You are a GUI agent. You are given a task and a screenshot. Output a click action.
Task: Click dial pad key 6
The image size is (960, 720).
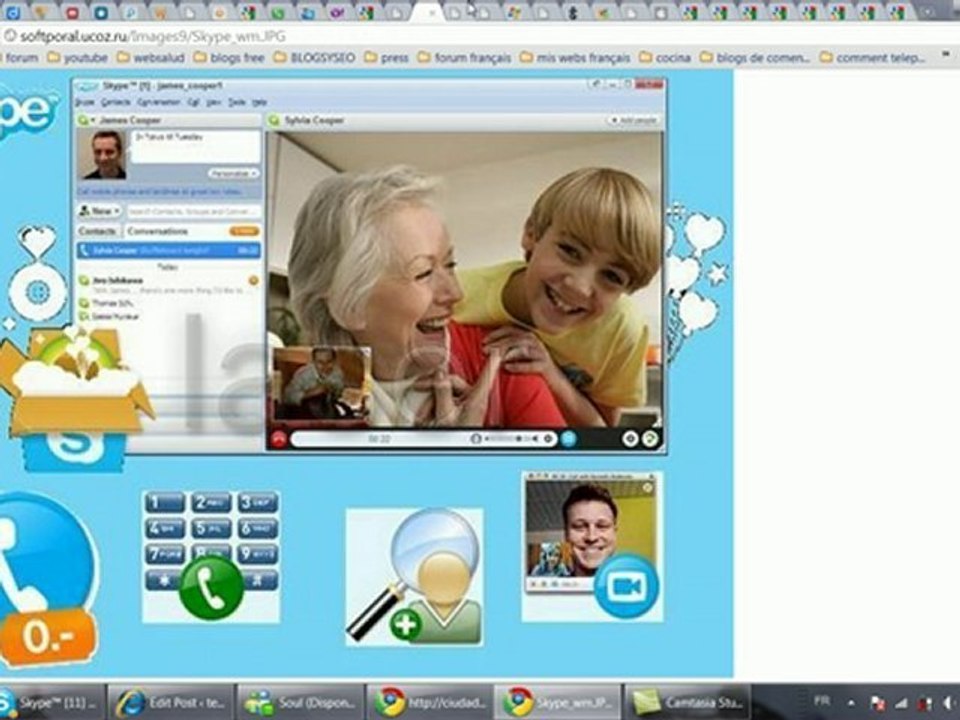[258, 528]
